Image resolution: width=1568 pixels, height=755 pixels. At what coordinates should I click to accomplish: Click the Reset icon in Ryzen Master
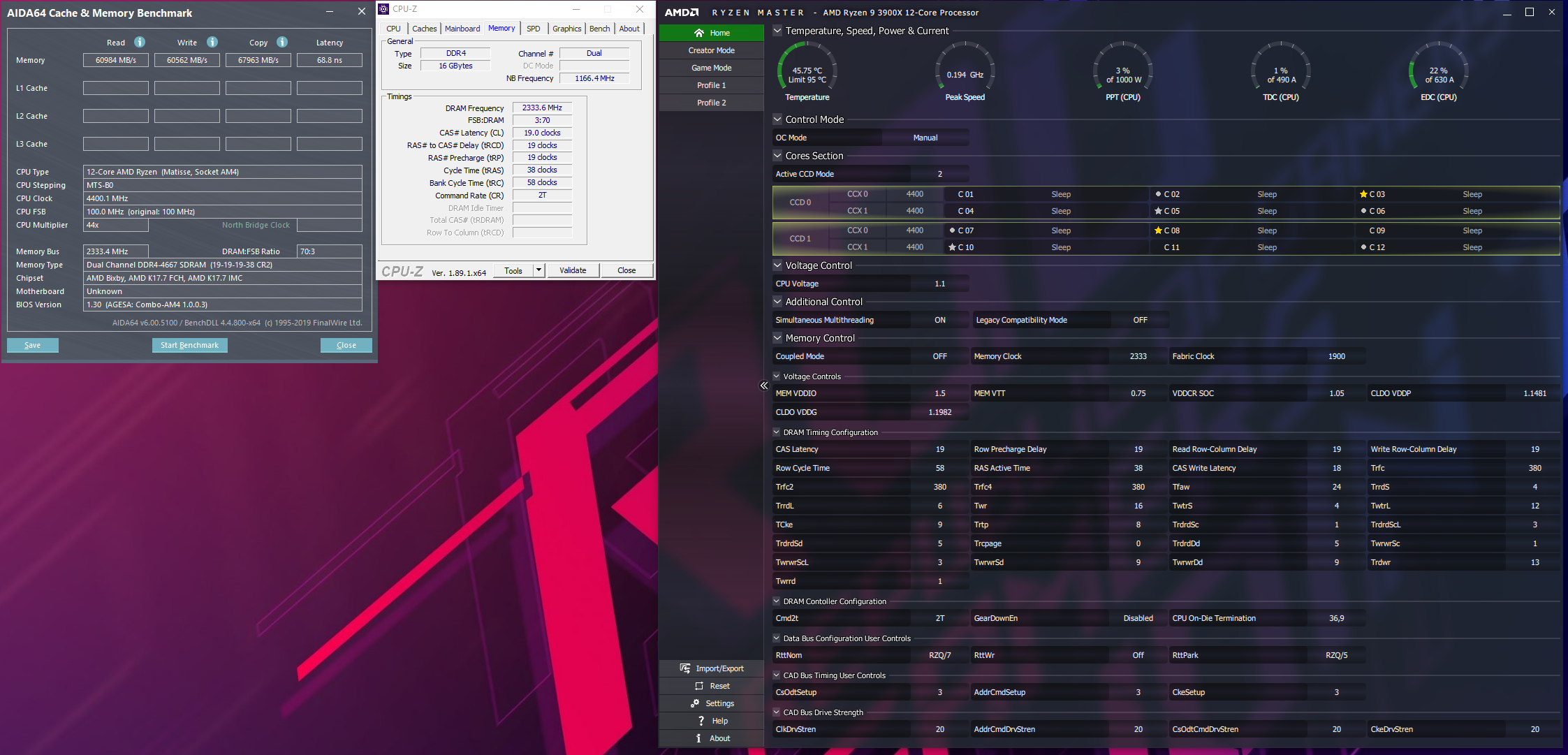click(699, 686)
